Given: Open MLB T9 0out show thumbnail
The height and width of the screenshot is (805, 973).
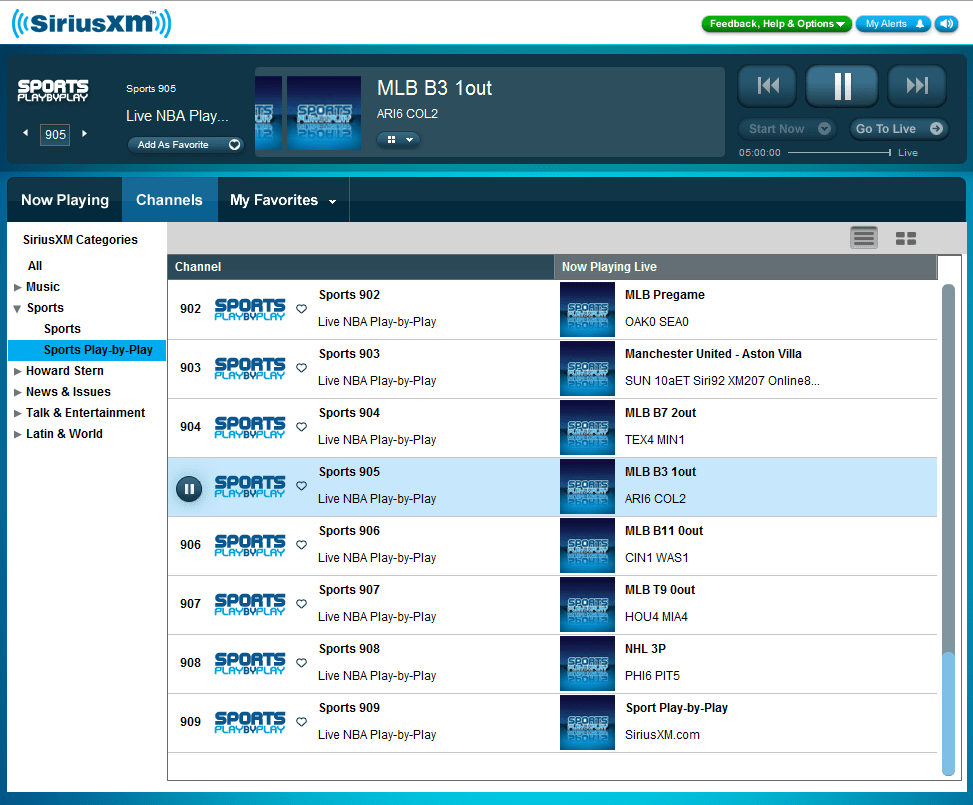Looking at the screenshot, I should 587,605.
